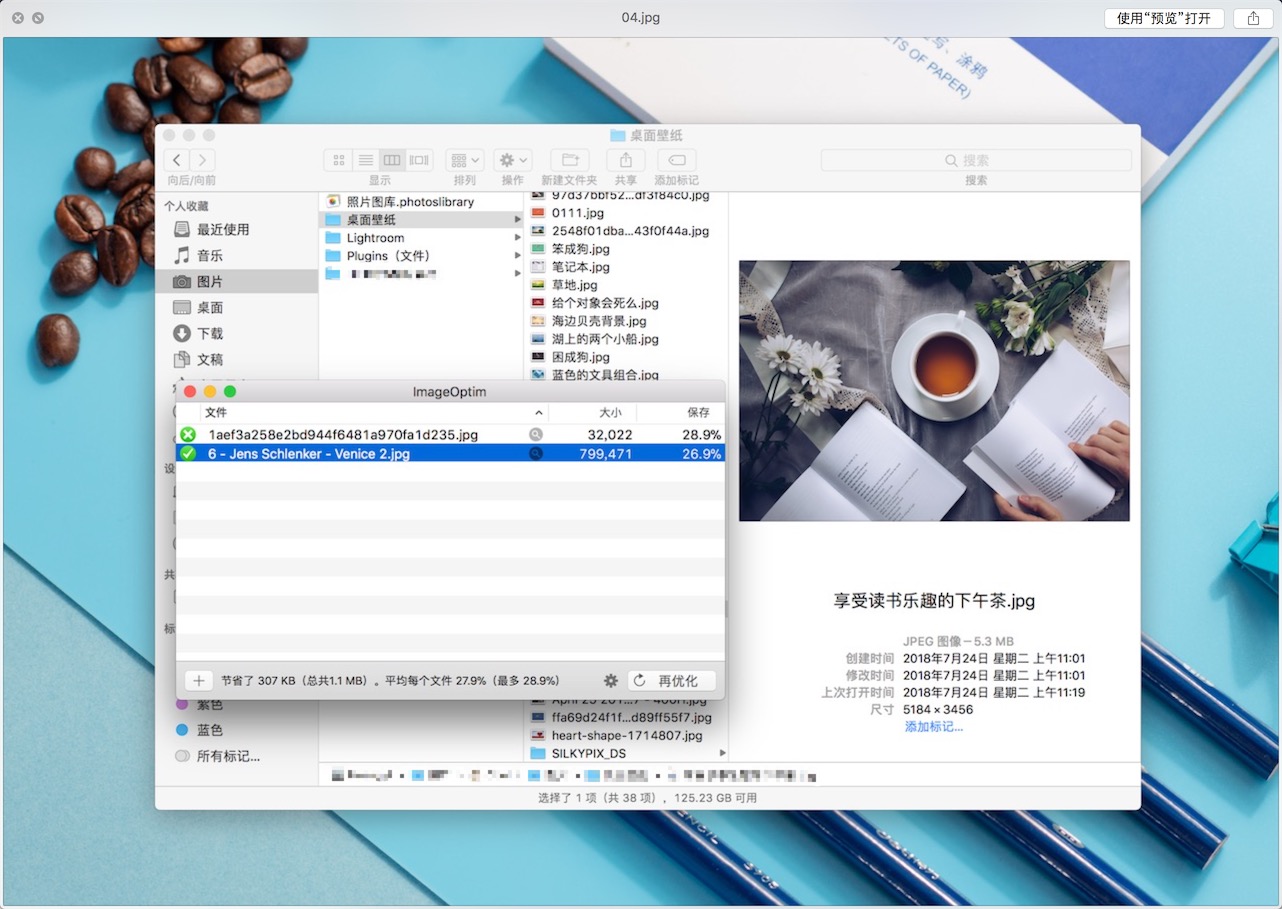Screen dimensions: 1282x909
Task: Minimize the ImageOptim window
Action: click(x=210, y=392)
